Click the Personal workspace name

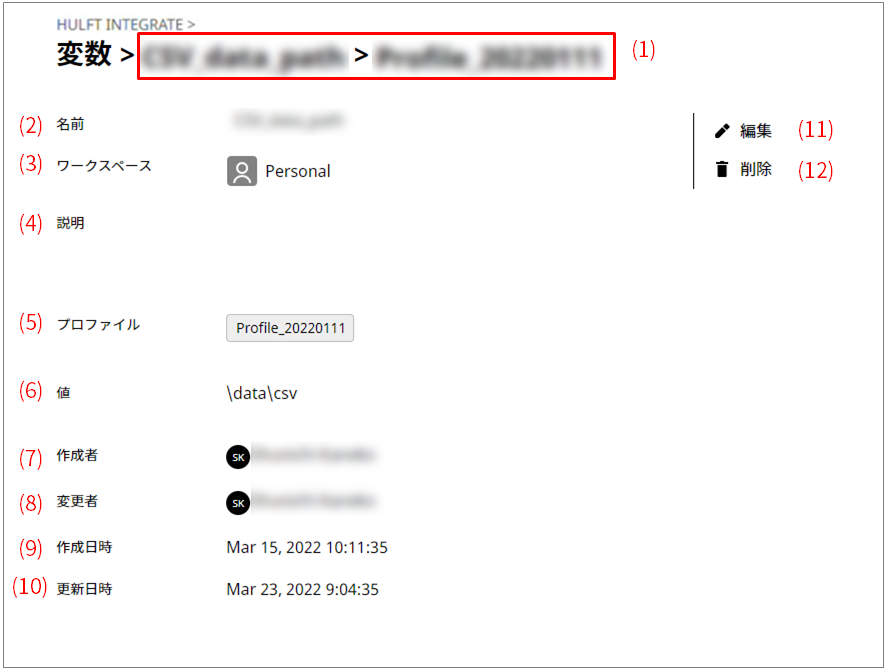[298, 171]
